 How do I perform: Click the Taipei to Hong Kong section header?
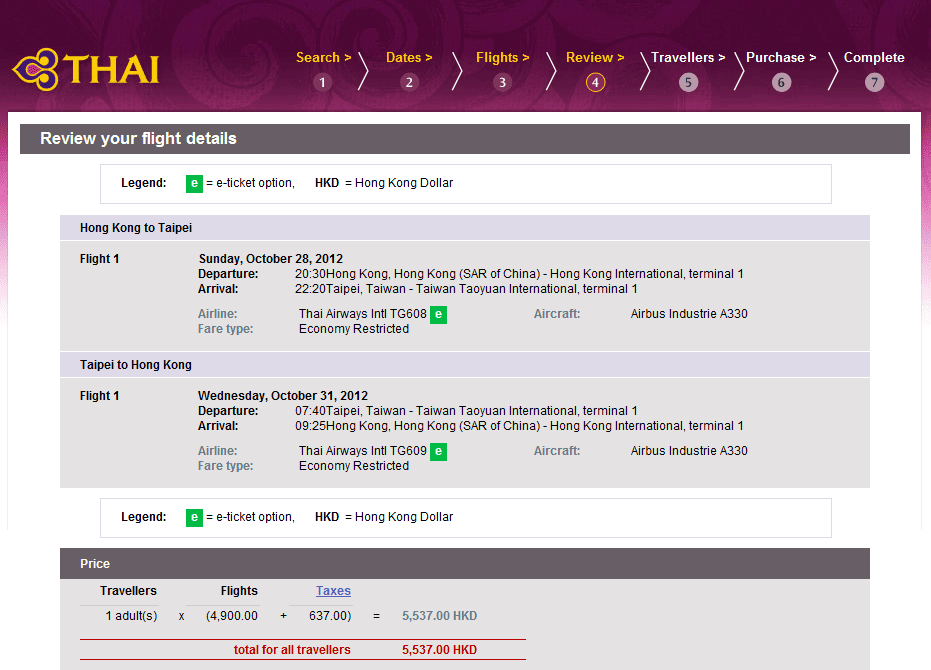pyautogui.click(x=136, y=365)
